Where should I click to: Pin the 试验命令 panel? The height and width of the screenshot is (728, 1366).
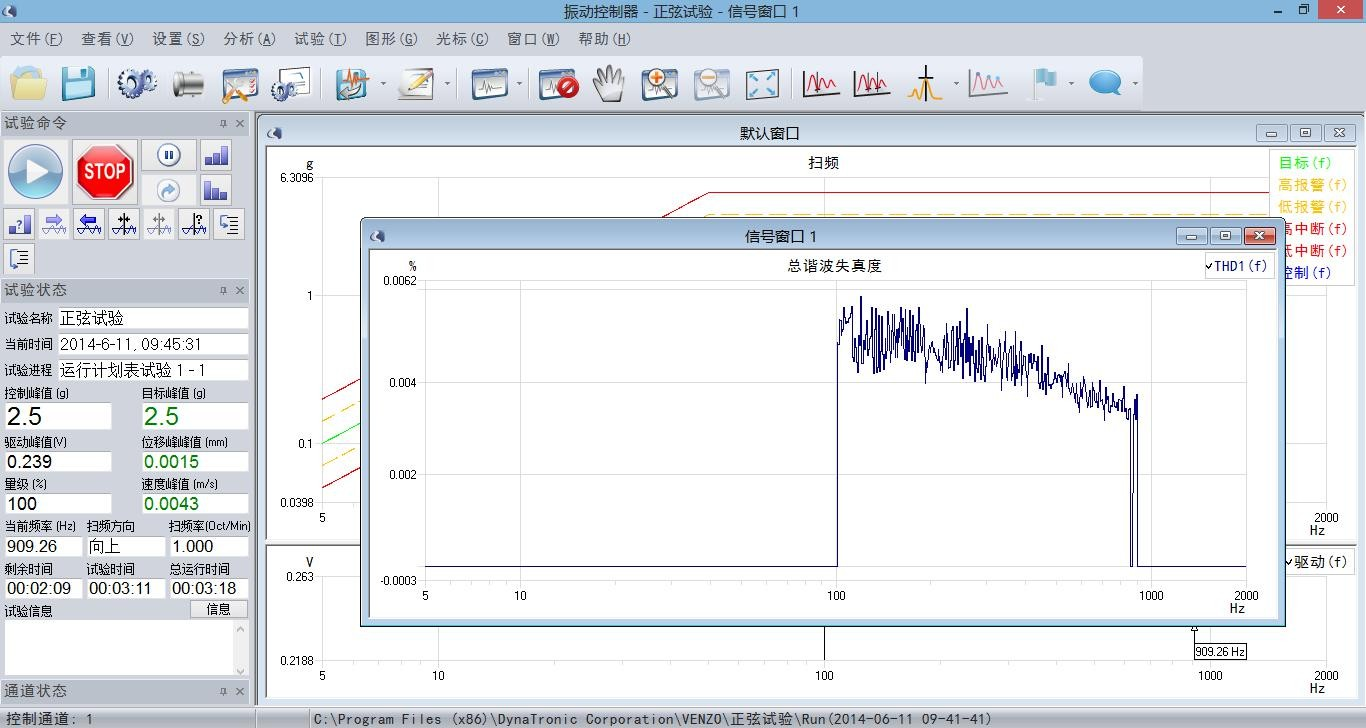click(224, 124)
